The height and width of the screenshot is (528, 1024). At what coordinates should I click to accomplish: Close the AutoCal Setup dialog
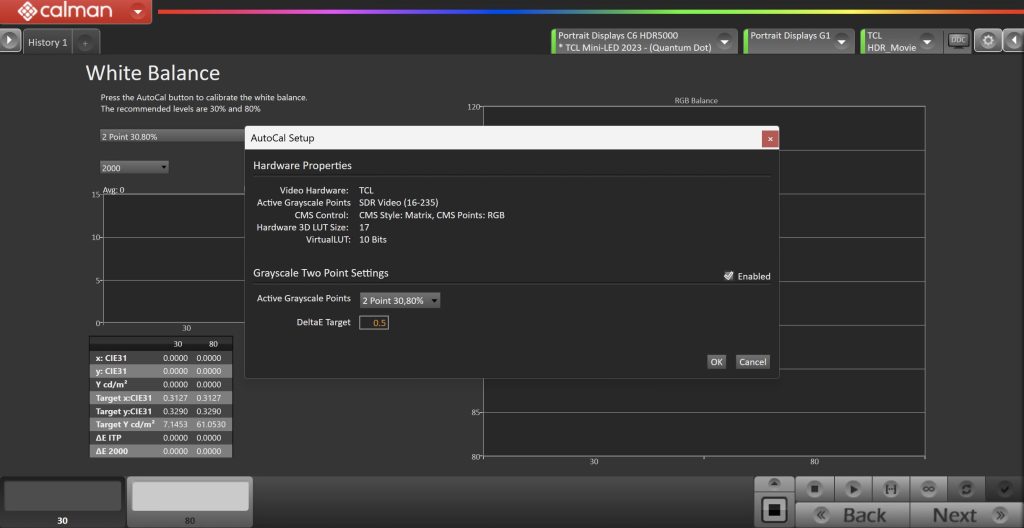click(x=770, y=139)
